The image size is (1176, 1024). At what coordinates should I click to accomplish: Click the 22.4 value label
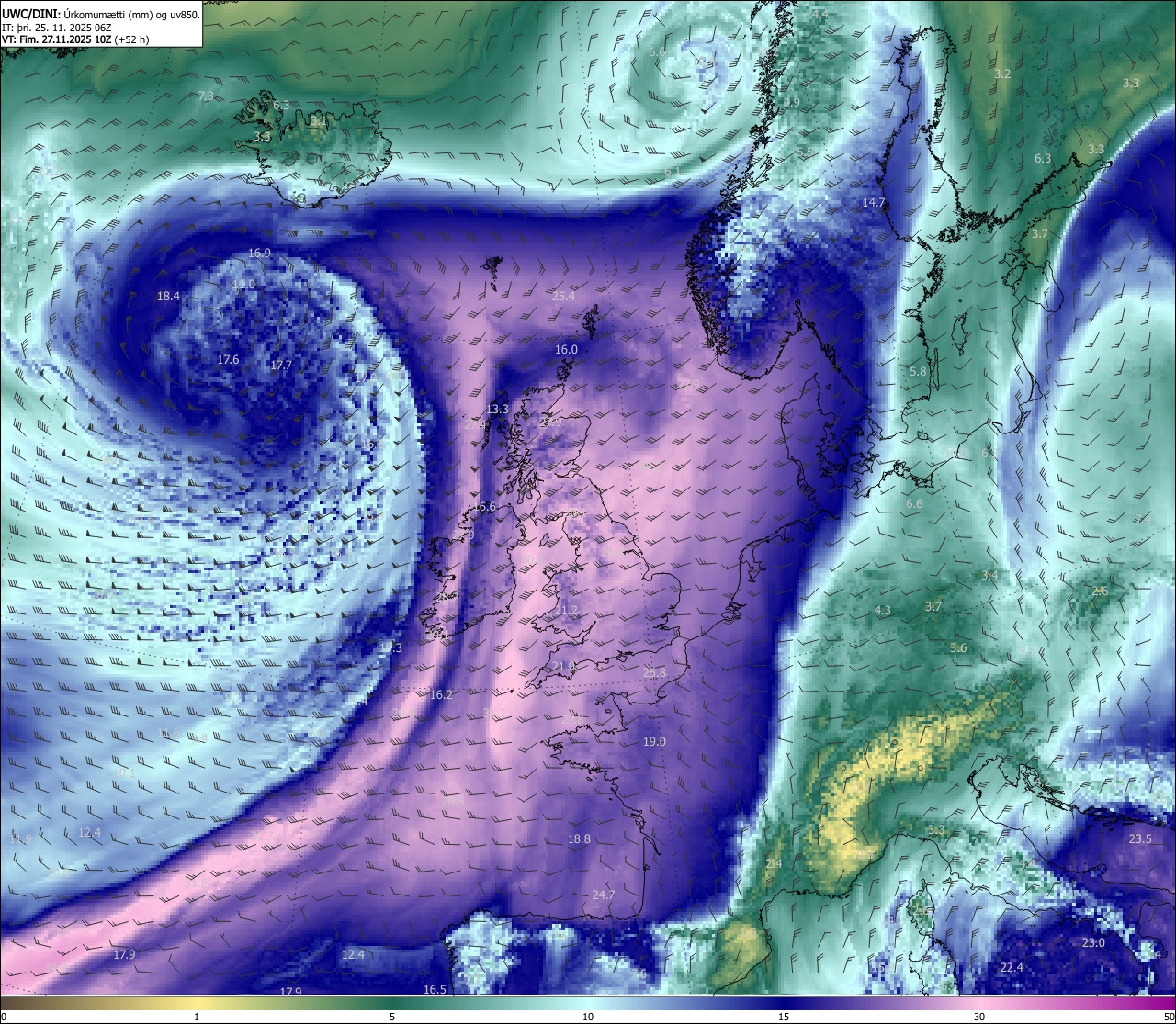(1012, 967)
